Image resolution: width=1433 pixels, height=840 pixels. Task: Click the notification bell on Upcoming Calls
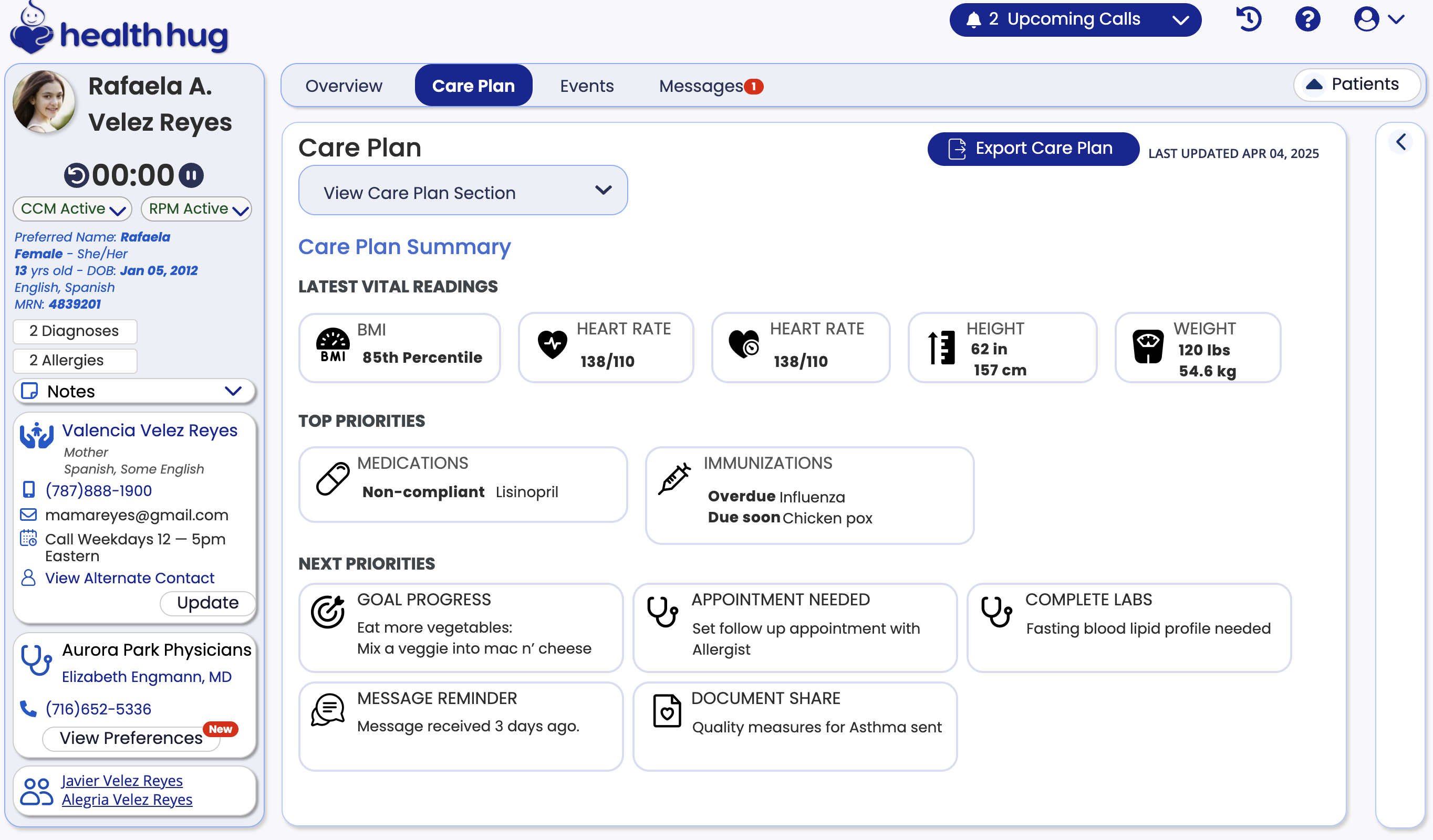(x=973, y=19)
